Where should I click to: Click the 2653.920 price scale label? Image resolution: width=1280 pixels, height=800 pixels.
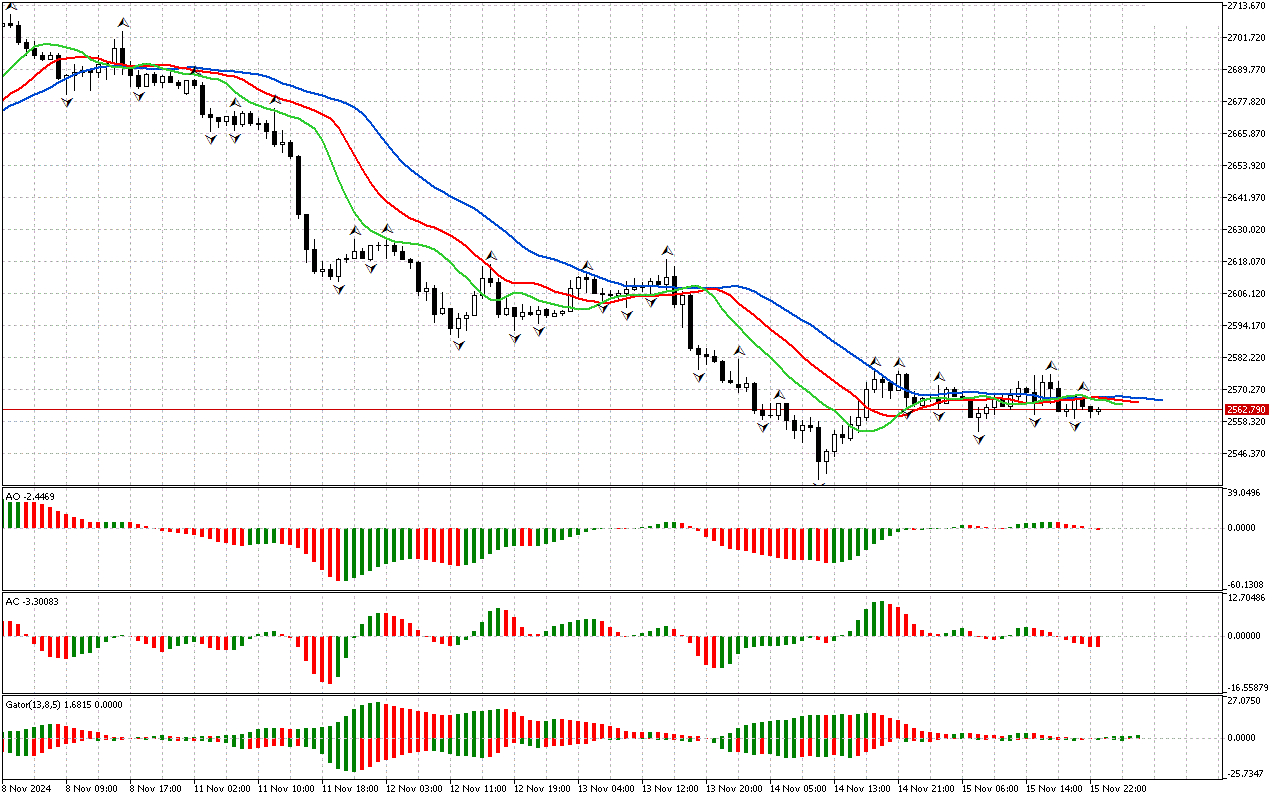tap(1247, 166)
